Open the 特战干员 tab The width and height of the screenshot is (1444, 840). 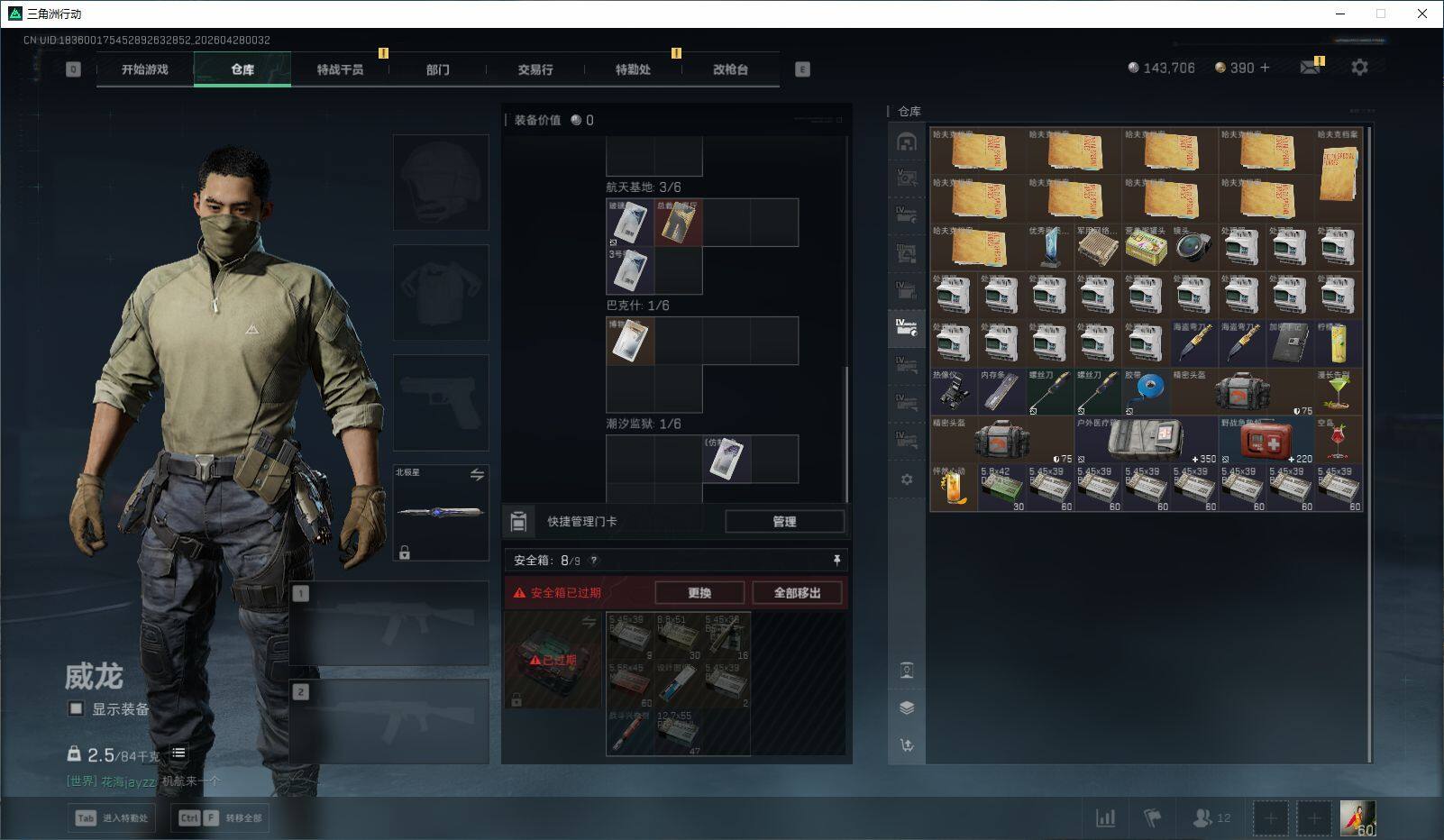click(x=340, y=69)
